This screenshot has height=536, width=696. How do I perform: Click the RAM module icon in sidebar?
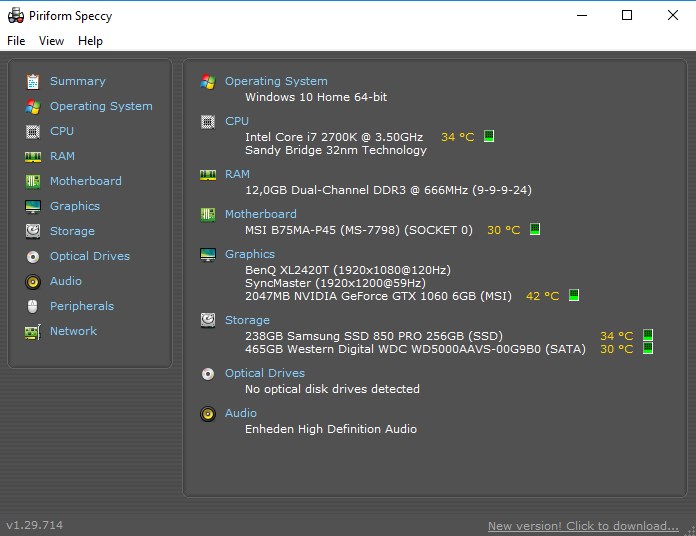pos(33,156)
